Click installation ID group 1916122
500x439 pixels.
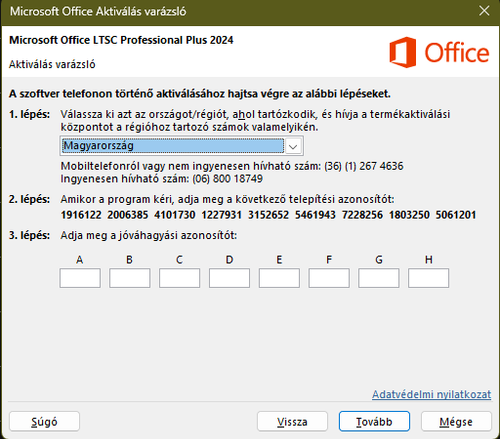coord(81,215)
